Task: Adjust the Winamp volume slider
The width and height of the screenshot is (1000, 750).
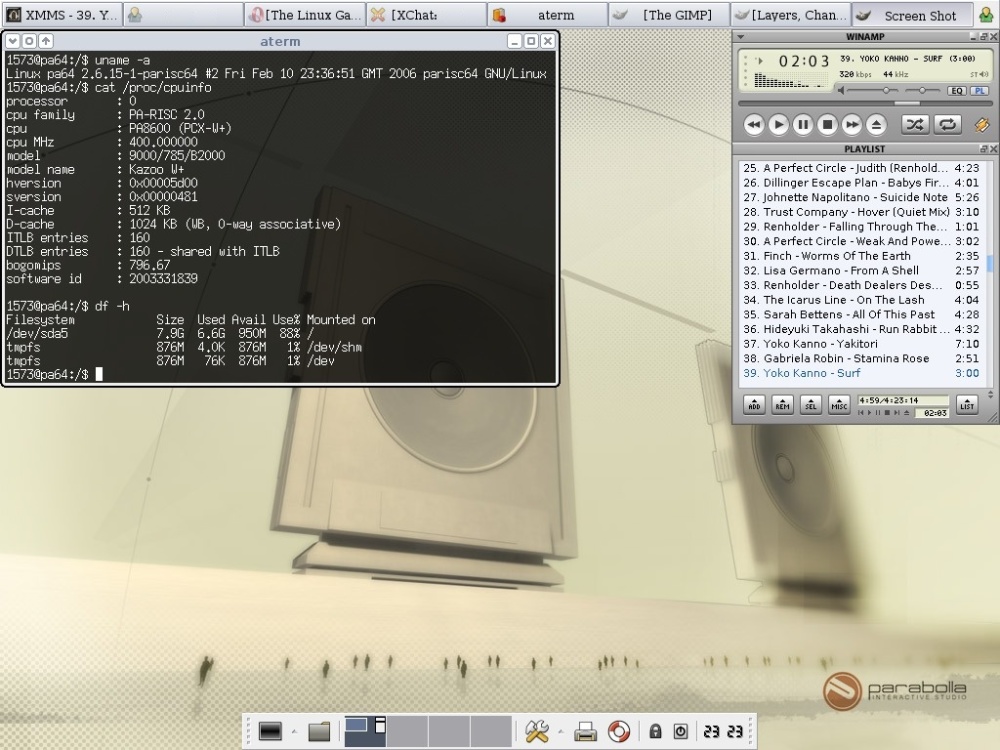Action: point(872,91)
